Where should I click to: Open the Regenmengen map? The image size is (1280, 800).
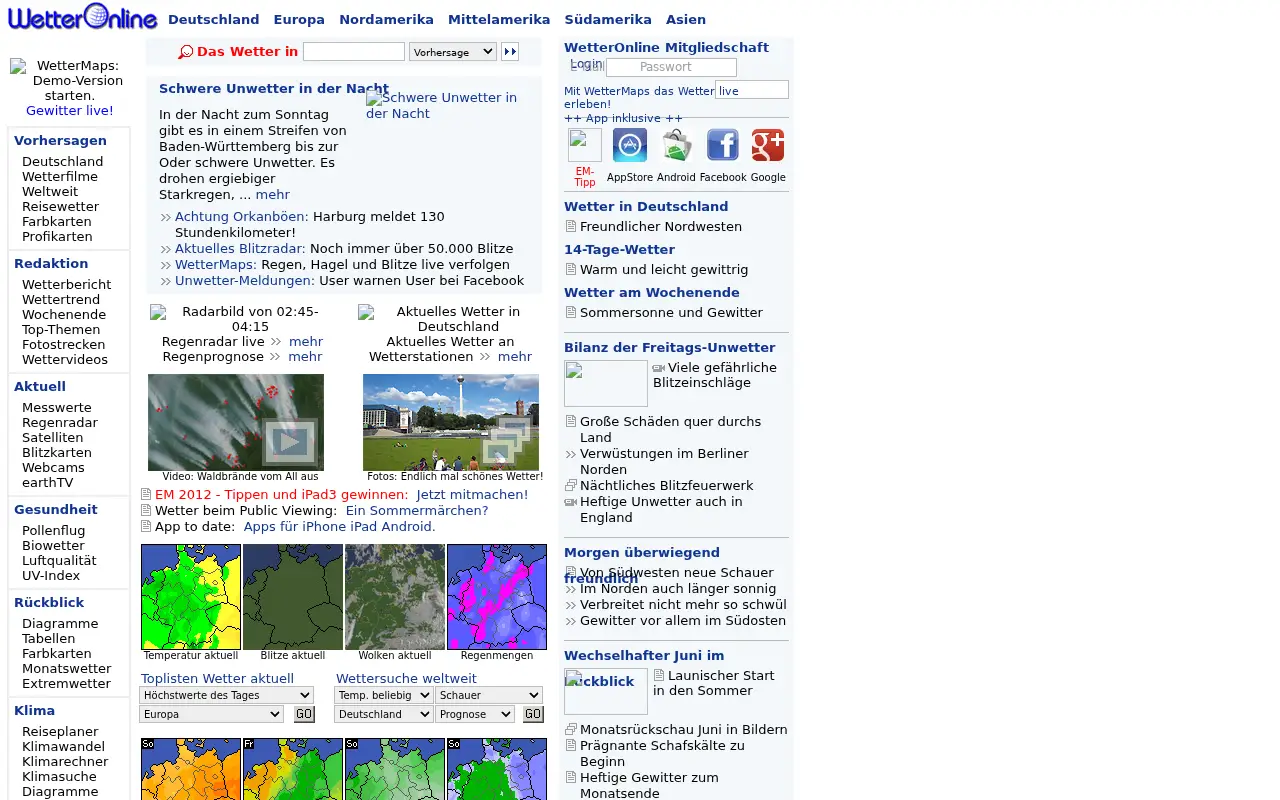pos(497,597)
